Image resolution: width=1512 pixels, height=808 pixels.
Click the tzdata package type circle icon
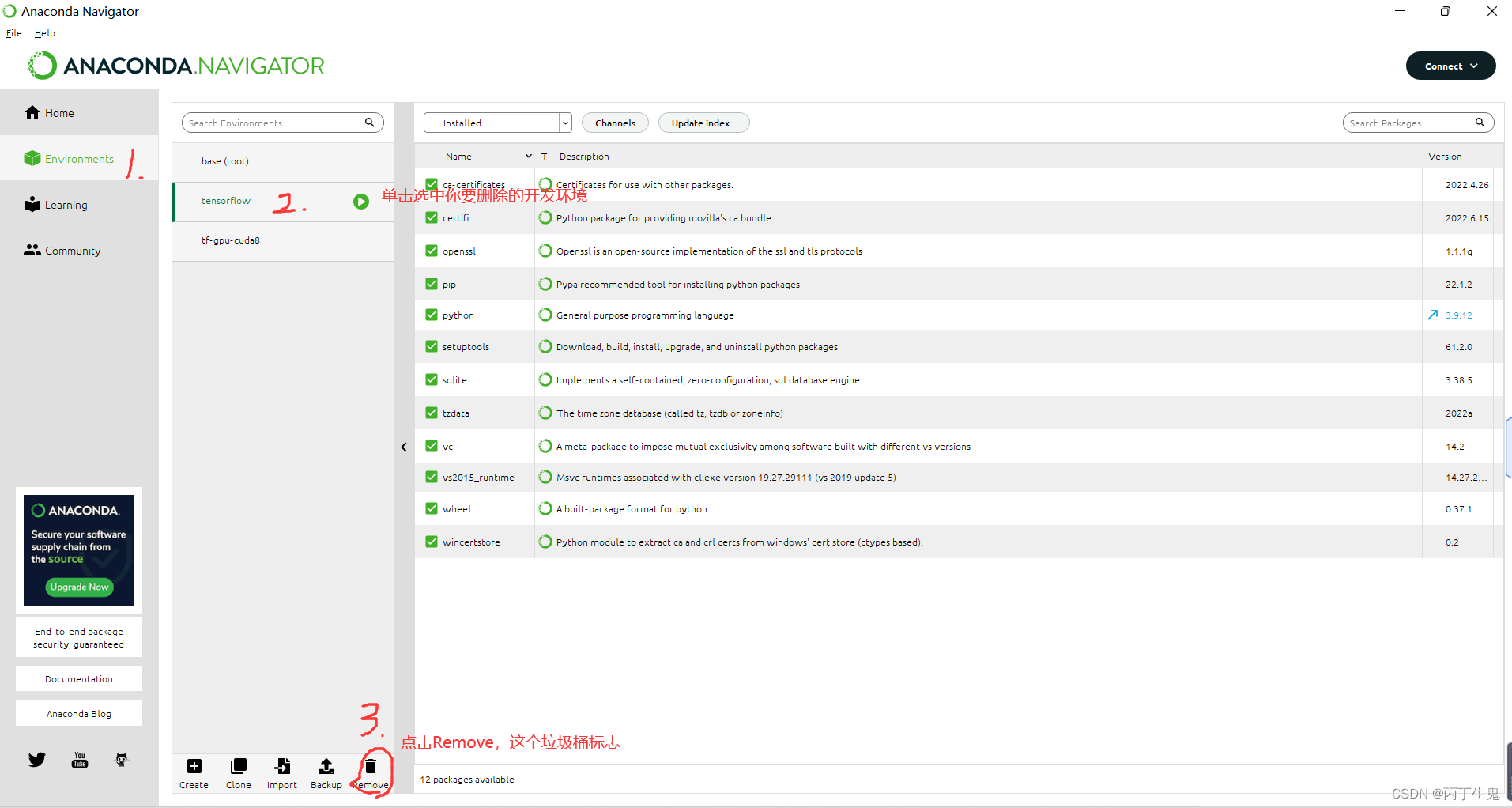545,413
